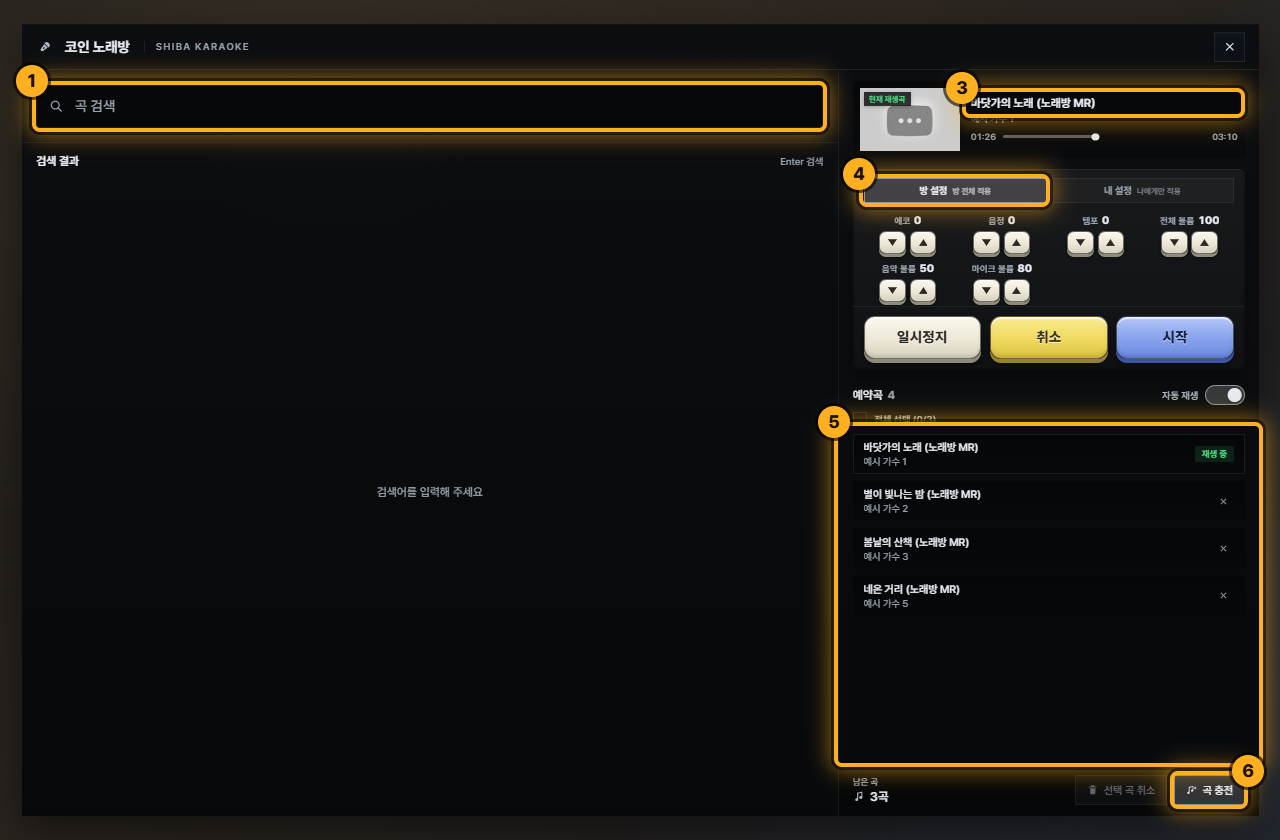Click the 일시정지 button

(x=922, y=337)
